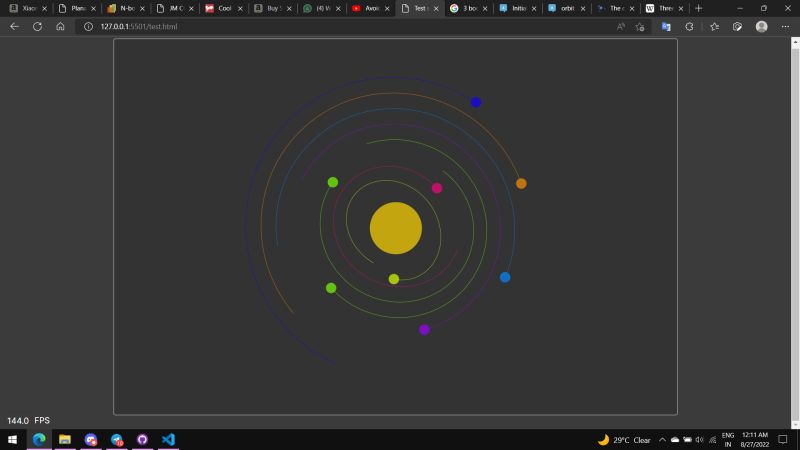This screenshot has width=800, height=450.
Task: Open the Collections panel
Action: [x=737, y=27]
